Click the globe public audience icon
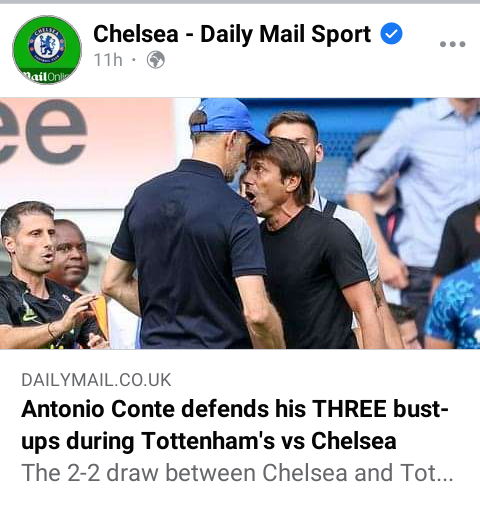Image resolution: width=480 pixels, height=507 pixels. tap(156, 60)
